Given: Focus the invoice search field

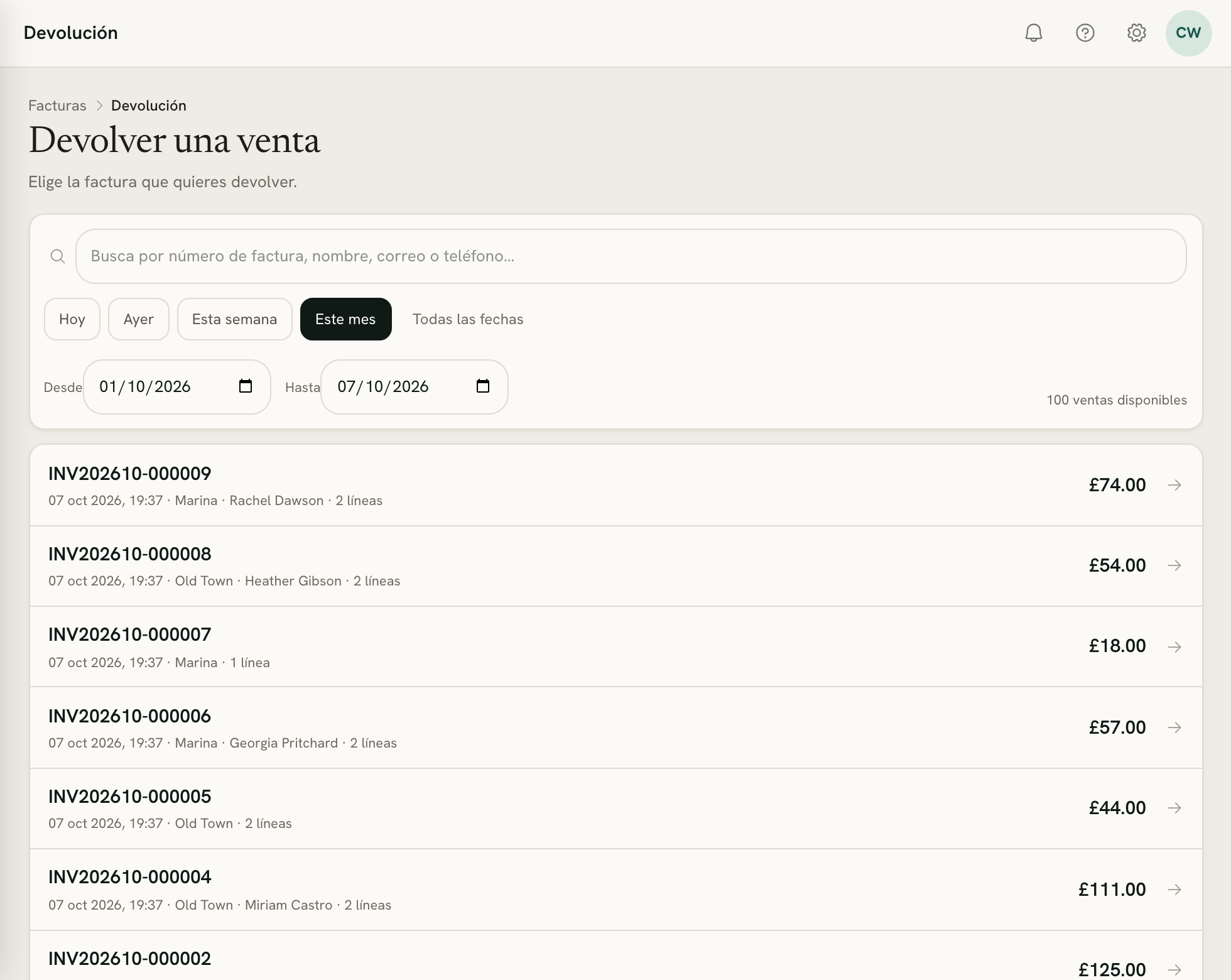Looking at the screenshot, I should pyautogui.click(x=631, y=256).
